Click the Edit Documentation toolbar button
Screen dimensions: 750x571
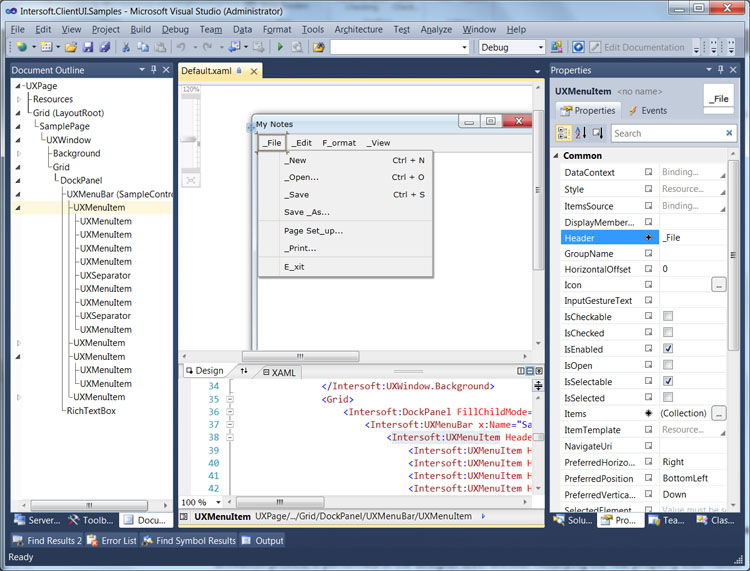638,47
